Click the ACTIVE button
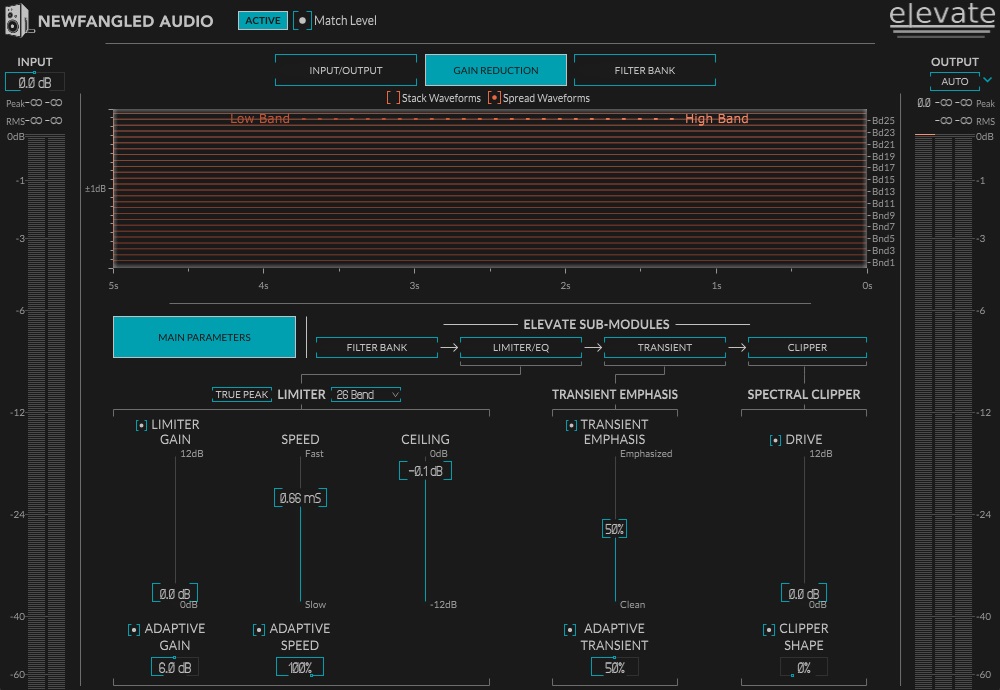The width and height of the screenshot is (1000, 690). point(261,20)
